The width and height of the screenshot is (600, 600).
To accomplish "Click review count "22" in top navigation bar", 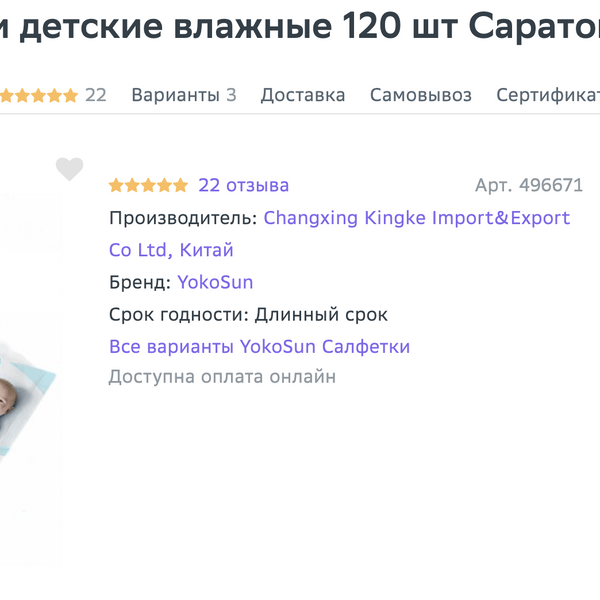I will (x=96, y=95).
